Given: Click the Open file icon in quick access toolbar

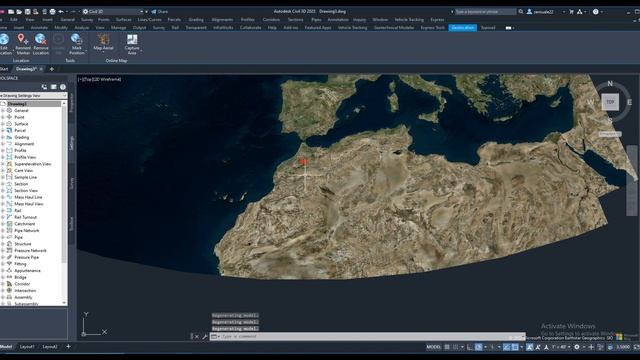Looking at the screenshot, I should click(19, 11).
